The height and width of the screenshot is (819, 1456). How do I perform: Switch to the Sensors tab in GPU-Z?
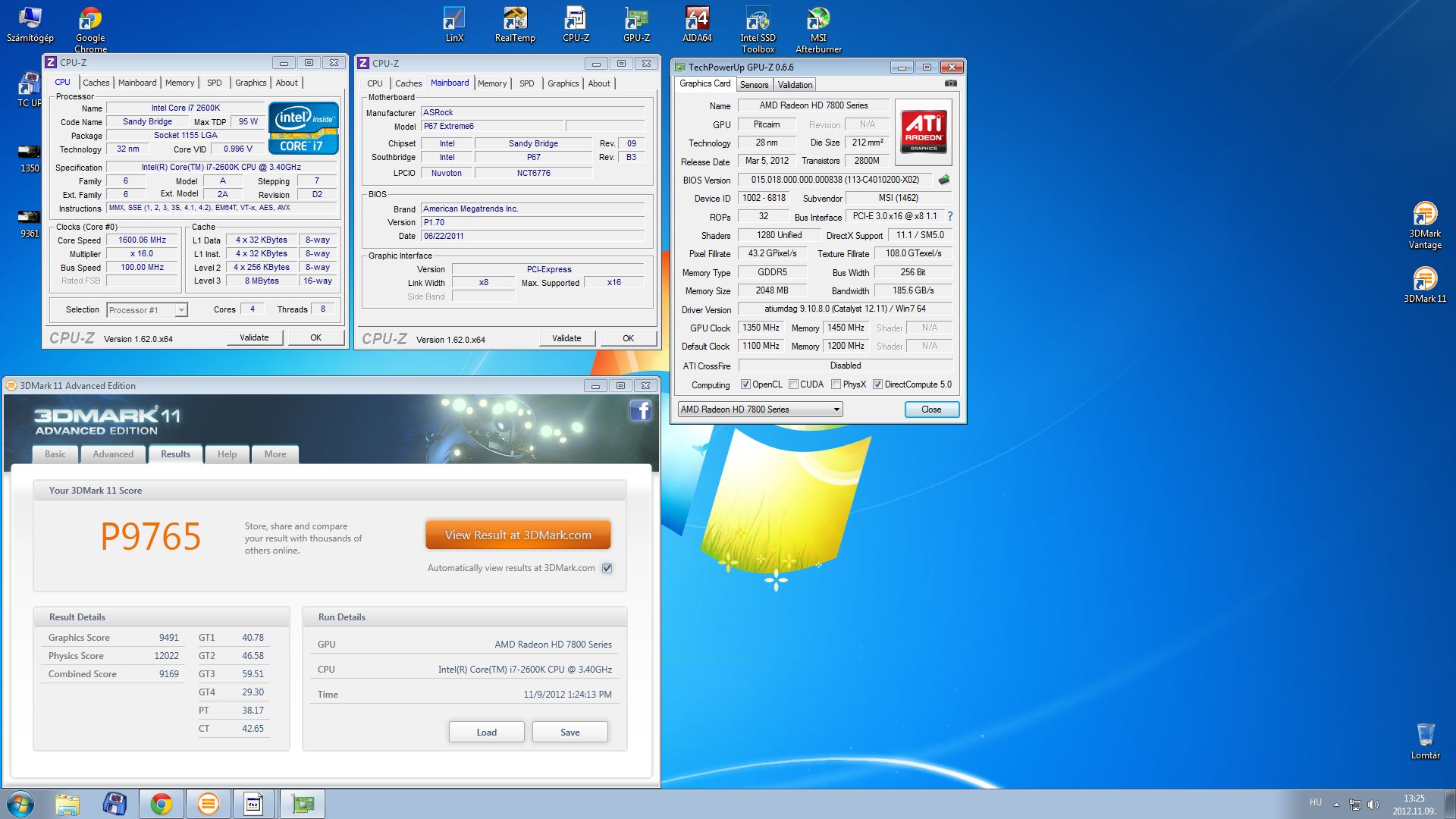(754, 85)
